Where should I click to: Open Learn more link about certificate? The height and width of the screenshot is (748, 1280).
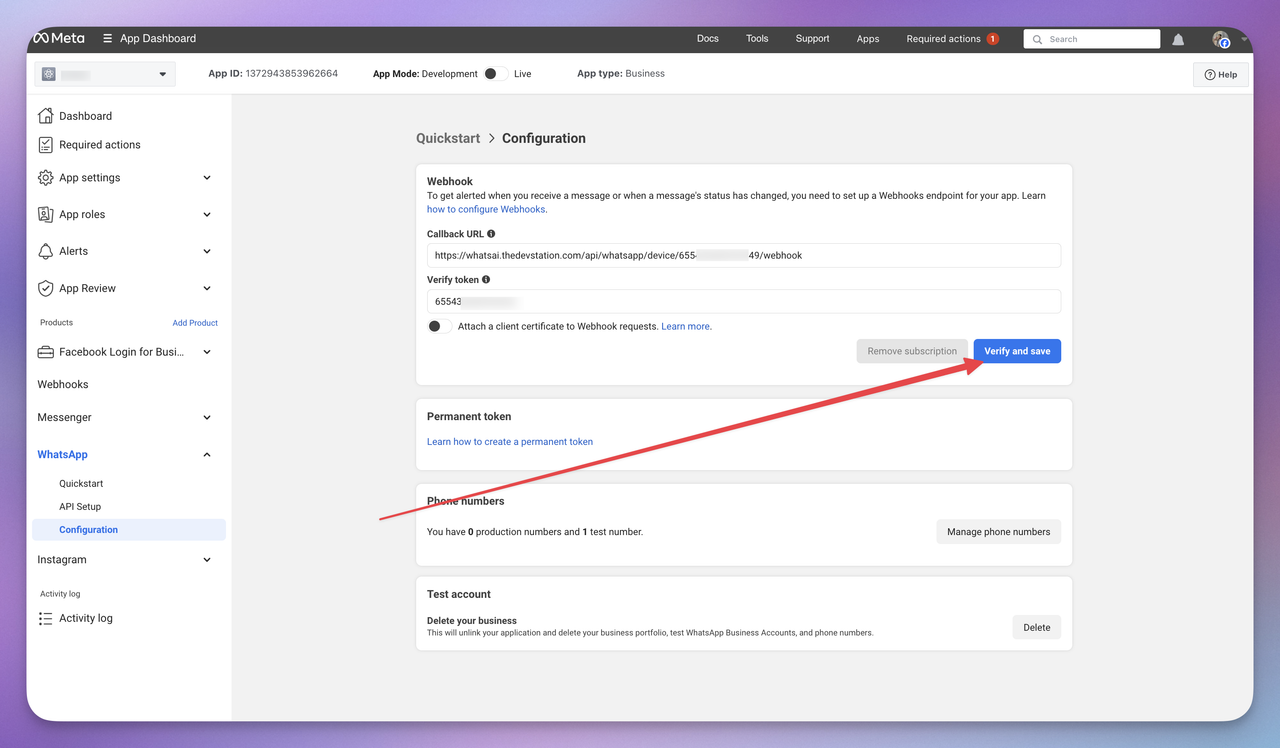coord(685,327)
